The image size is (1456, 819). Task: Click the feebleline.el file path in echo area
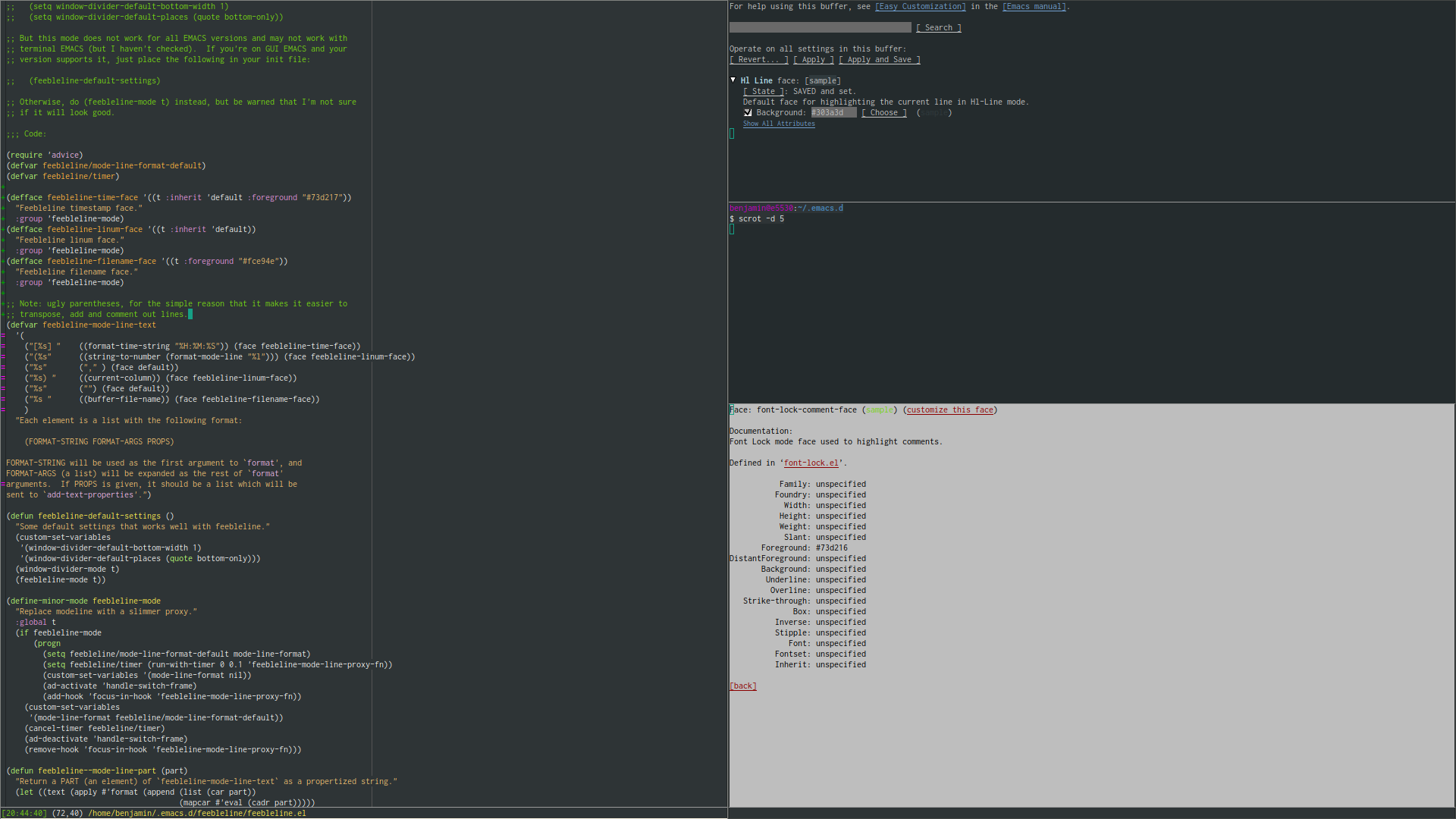click(x=197, y=813)
